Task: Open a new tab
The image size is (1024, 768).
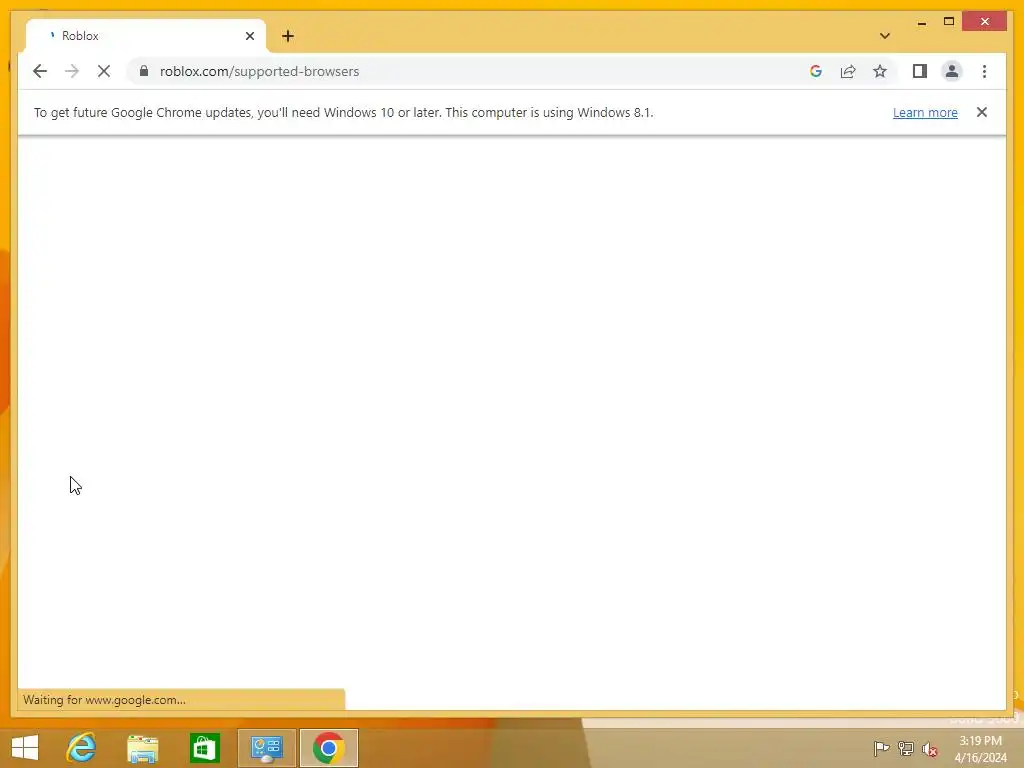Action: [x=288, y=36]
